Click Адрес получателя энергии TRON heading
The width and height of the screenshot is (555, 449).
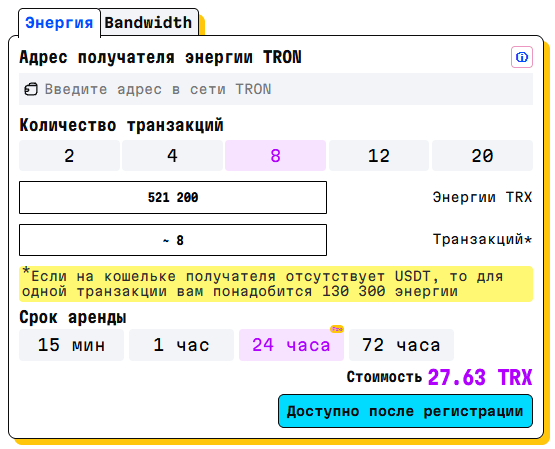[x=160, y=57]
